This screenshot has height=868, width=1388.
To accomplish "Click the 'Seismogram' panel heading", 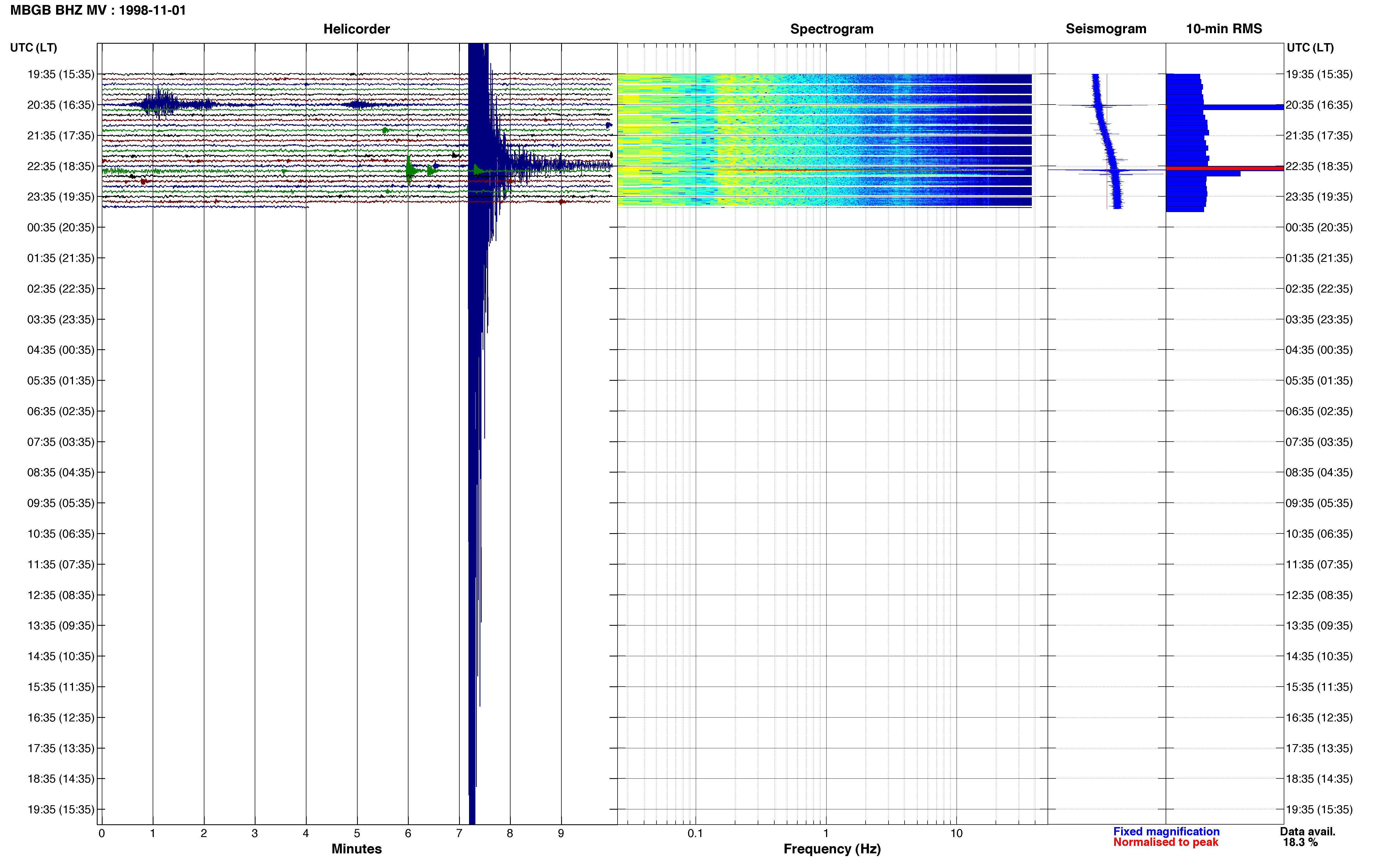I will click(x=1106, y=29).
